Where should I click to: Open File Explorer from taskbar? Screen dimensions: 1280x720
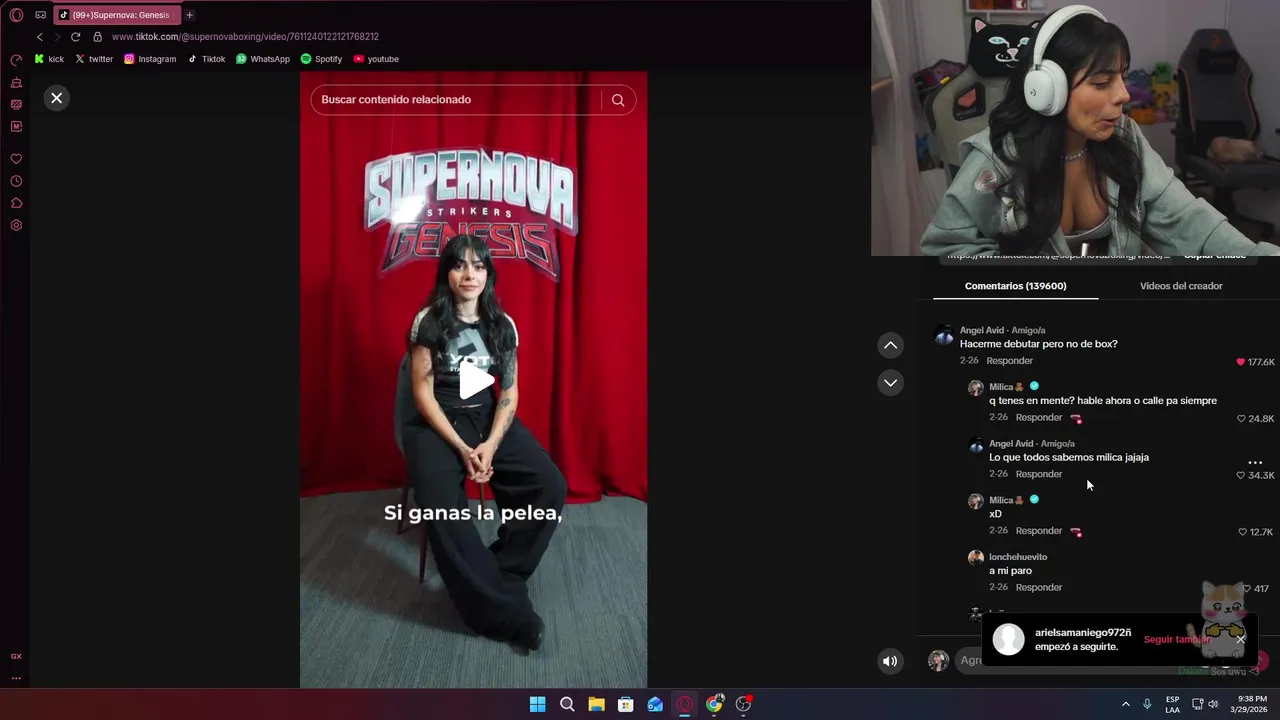coord(596,704)
